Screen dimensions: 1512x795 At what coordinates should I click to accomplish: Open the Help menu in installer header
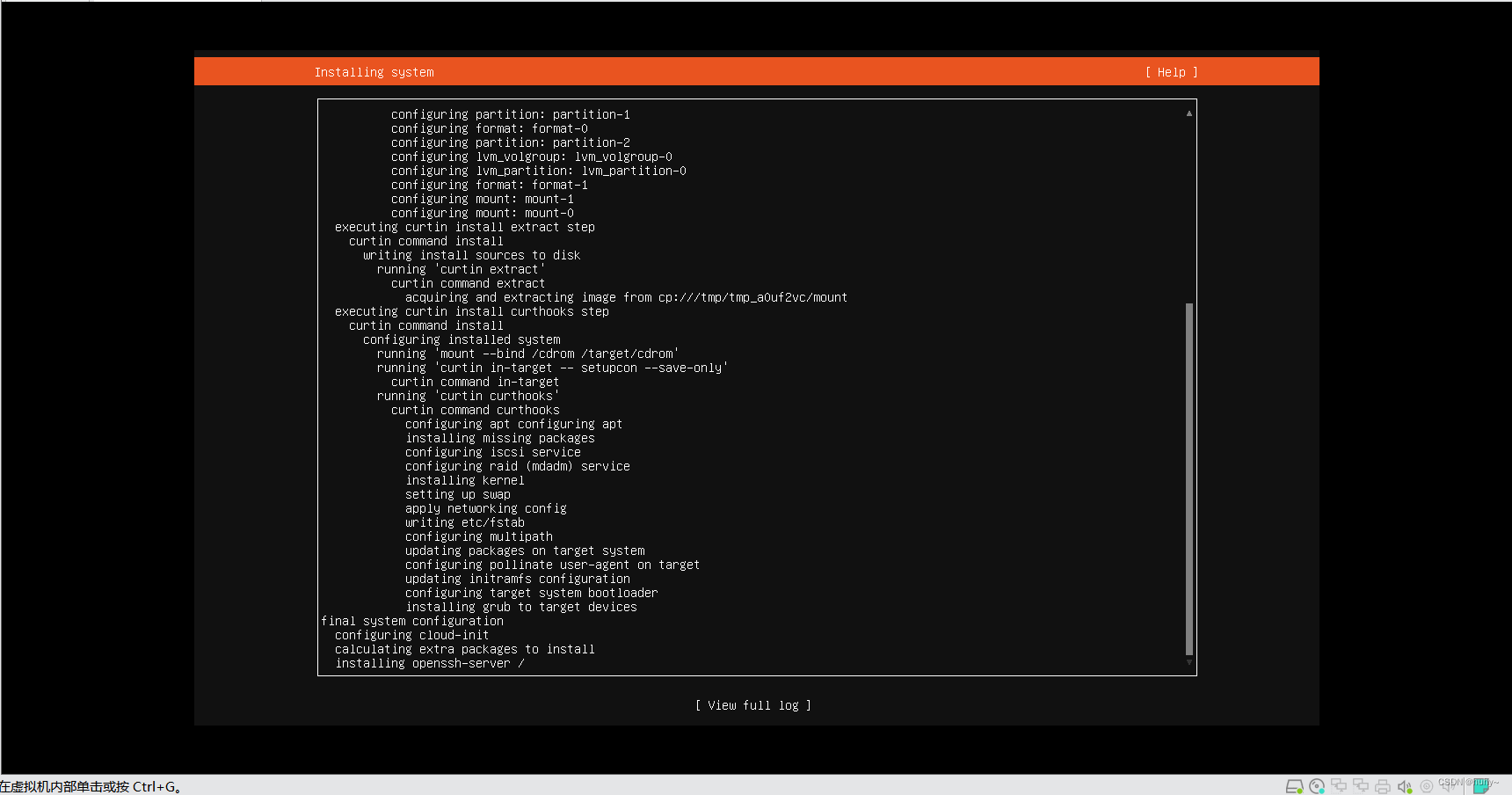[x=1171, y=72]
